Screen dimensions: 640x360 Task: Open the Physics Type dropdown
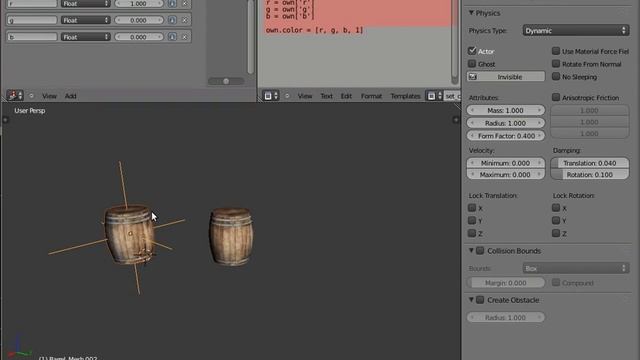576,31
